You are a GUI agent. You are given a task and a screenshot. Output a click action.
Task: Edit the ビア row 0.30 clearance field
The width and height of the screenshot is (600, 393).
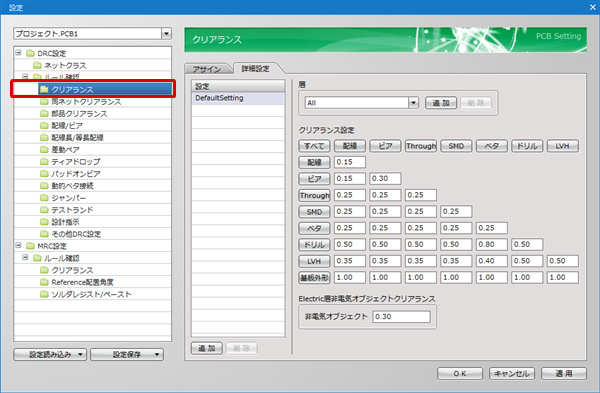(385, 179)
